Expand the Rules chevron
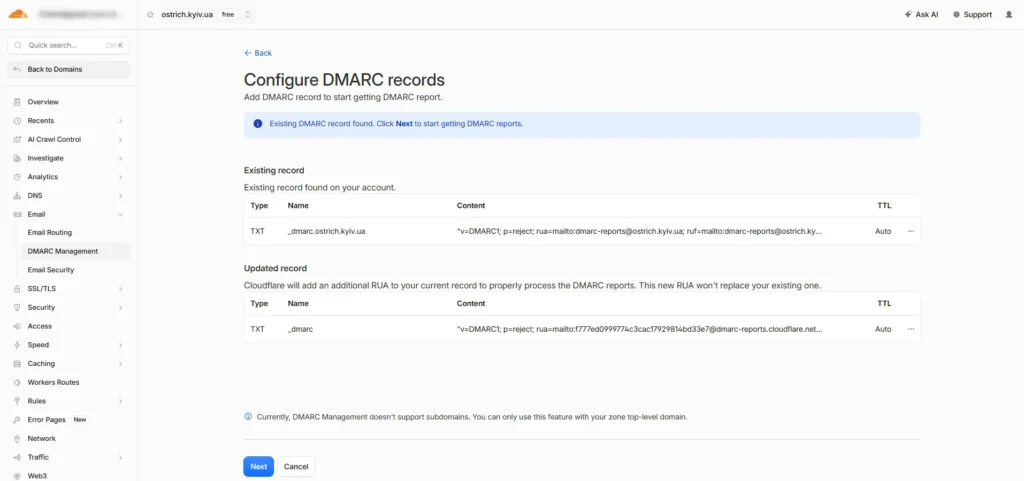 [x=120, y=401]
